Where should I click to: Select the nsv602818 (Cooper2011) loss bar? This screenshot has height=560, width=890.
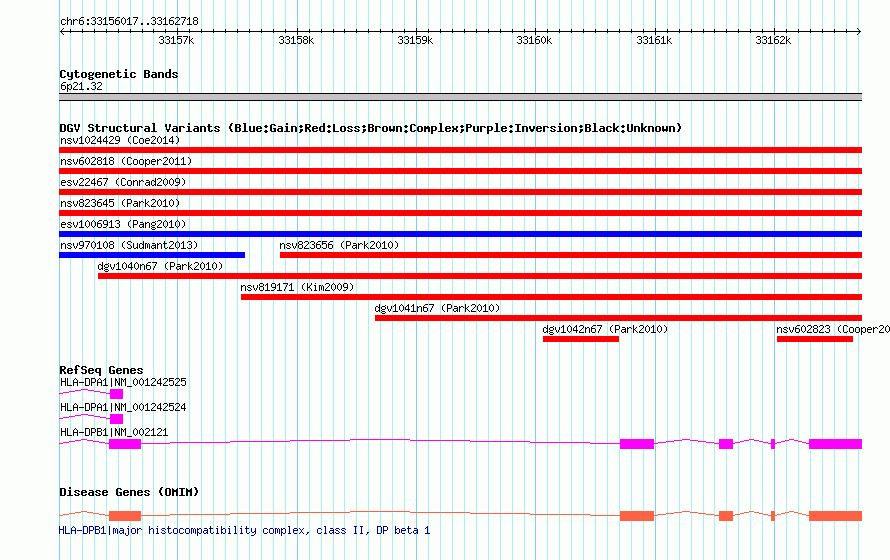tap(460, 171)
